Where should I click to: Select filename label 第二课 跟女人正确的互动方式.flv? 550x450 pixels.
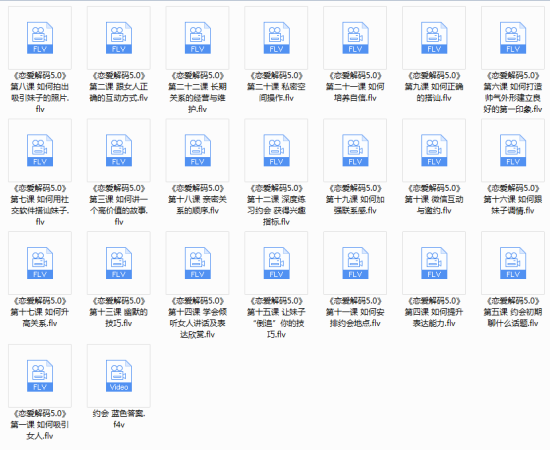tap(119, 87)
